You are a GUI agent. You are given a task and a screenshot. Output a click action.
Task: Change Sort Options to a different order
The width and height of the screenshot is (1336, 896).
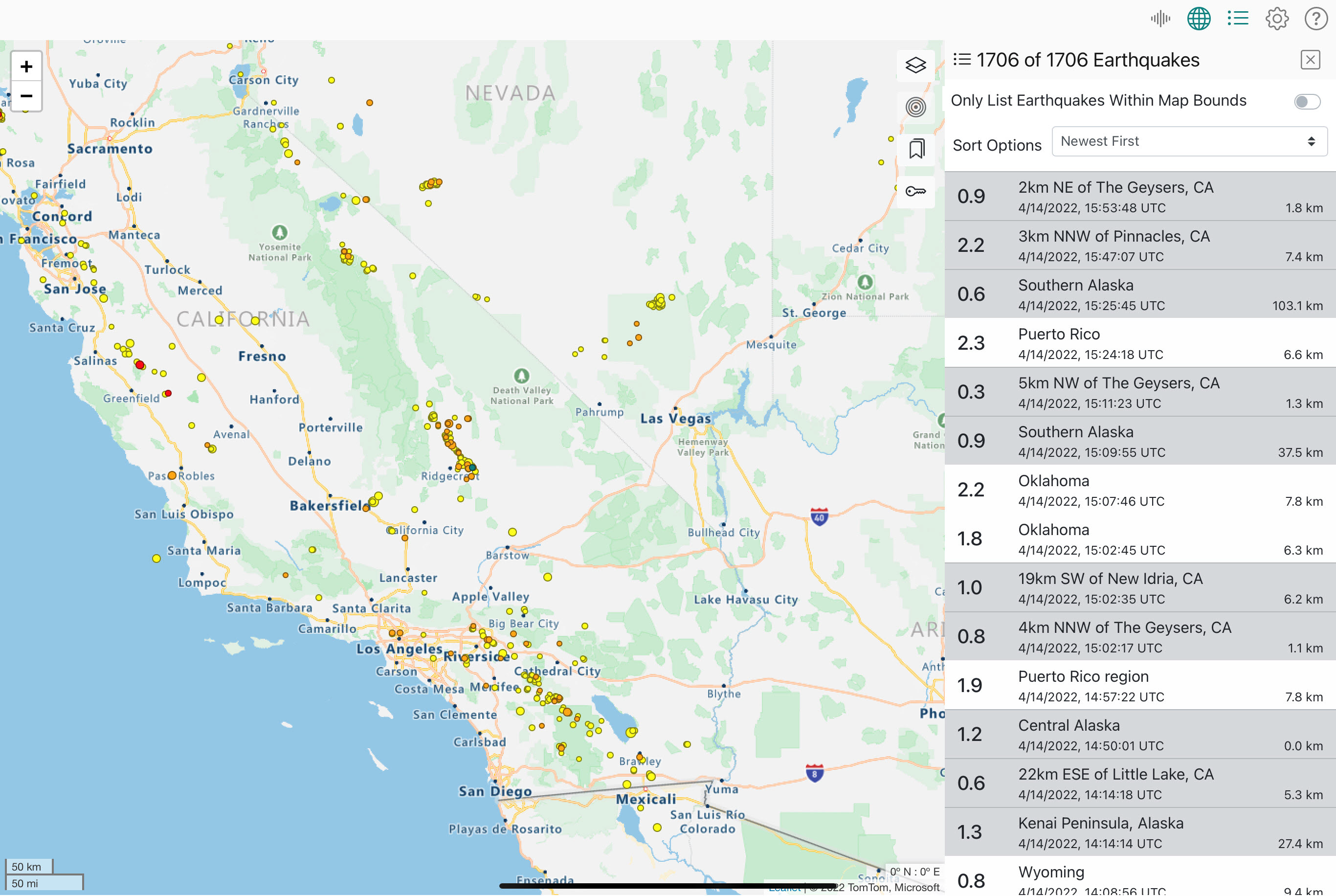1189,141
